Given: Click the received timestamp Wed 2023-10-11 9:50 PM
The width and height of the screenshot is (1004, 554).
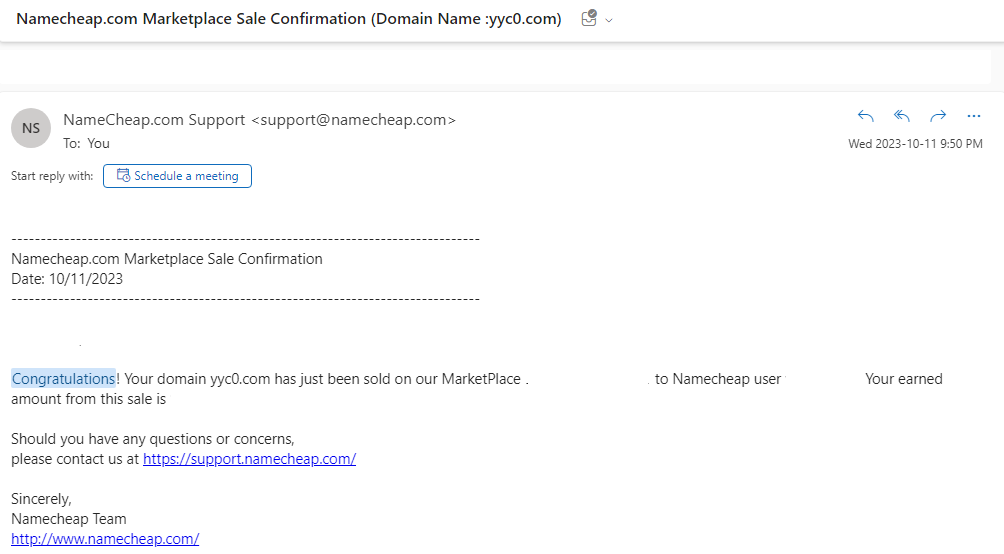Looking at the screenshot, I should 915,144.
